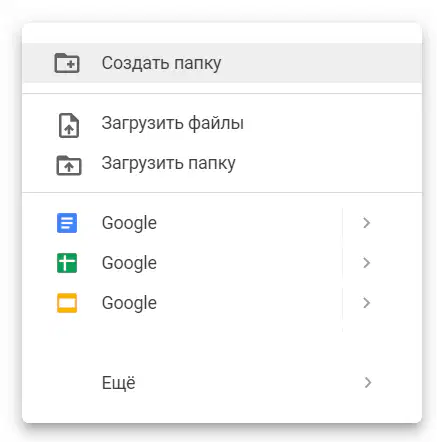The width and height of the screenshot is (437, 442).
Task: Click Google label beside blue Docs icon
Action: tap(129, 223)
